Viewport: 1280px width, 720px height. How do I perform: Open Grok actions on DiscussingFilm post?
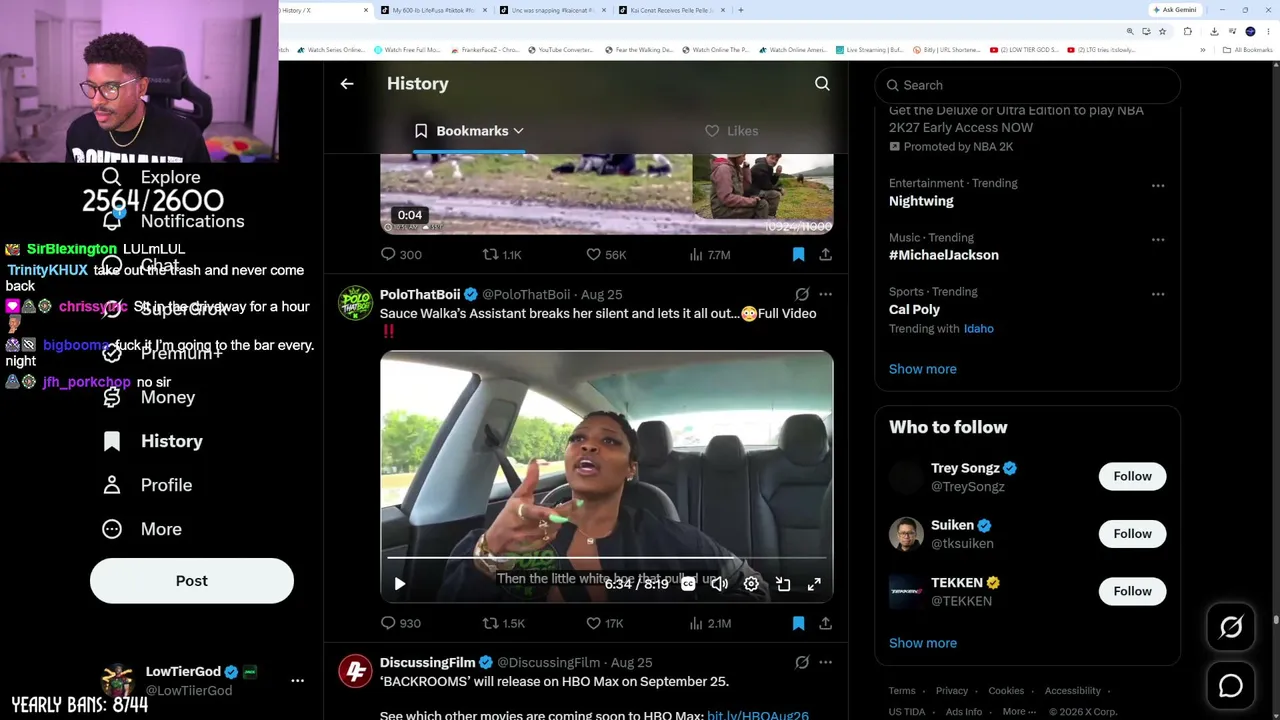802,662
